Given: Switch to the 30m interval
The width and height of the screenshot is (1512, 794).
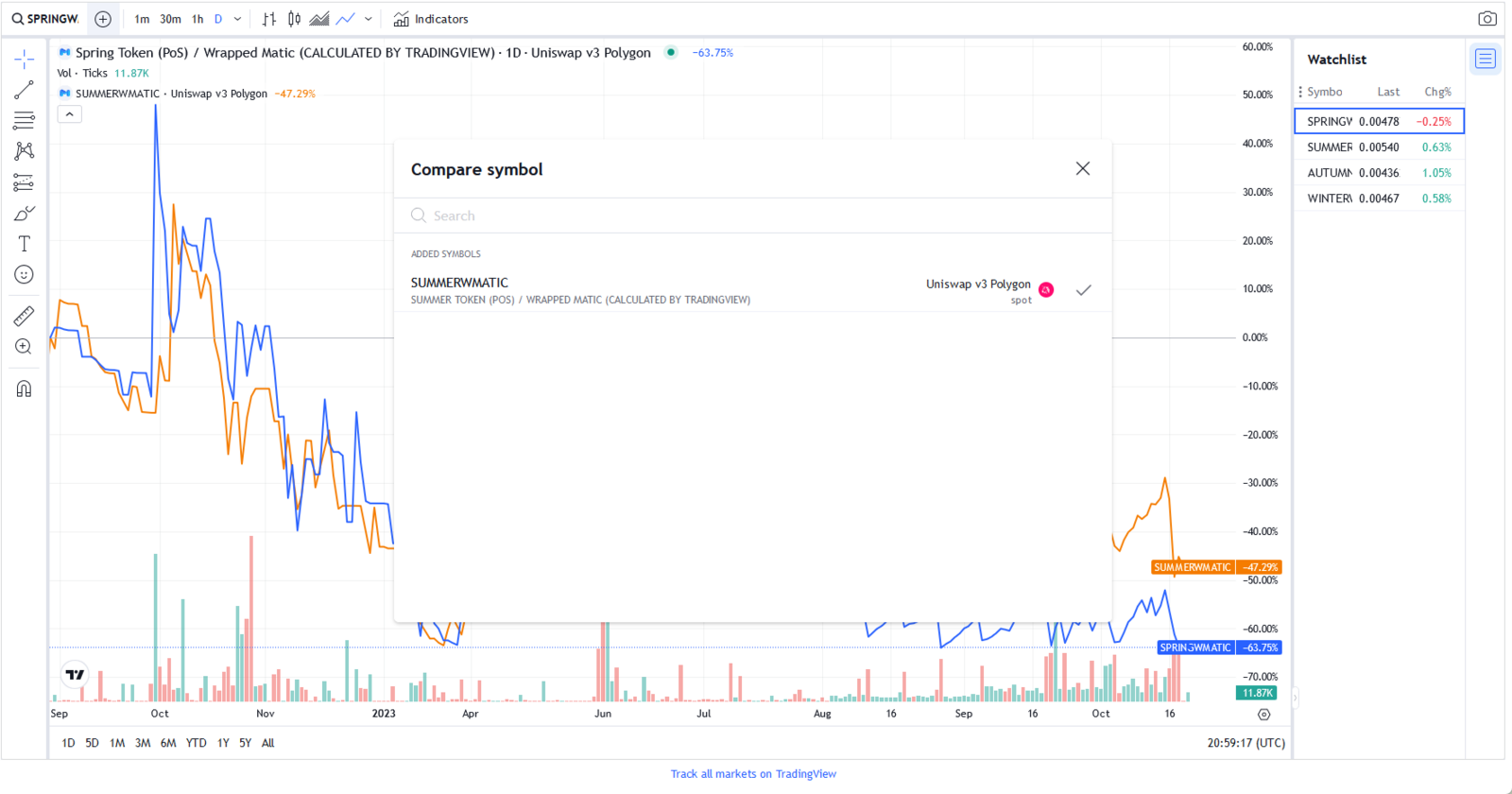Looking at the screenshot, I should tap(170, 19).
